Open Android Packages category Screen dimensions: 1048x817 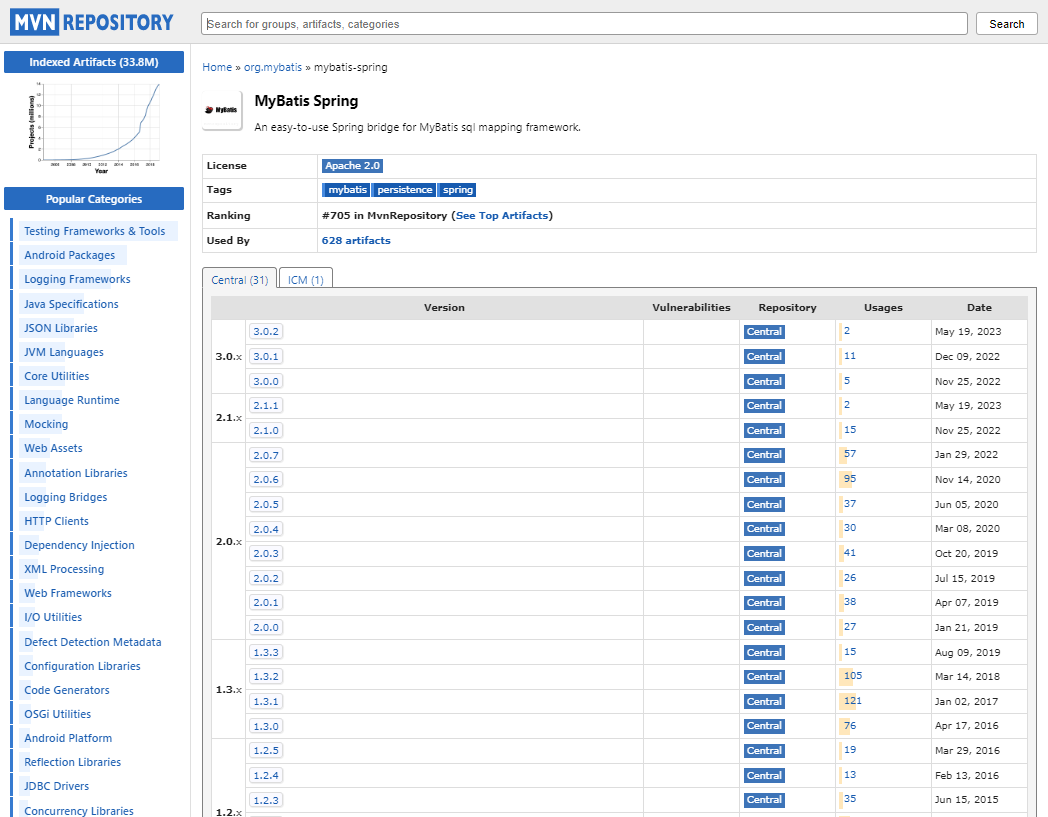(70, 255)
